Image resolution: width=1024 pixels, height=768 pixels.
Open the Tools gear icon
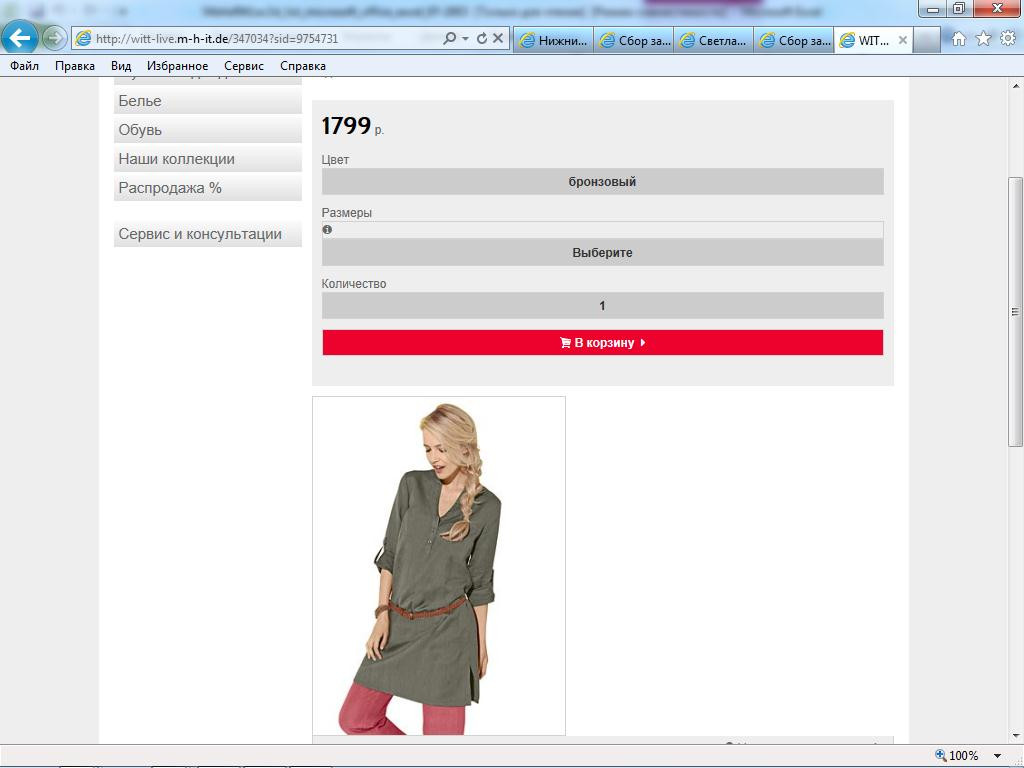click(x=1008, y=39)
